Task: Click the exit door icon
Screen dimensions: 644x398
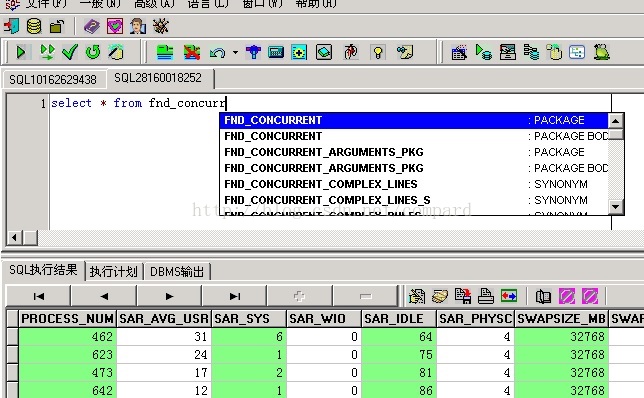Action: pos(12,26)
